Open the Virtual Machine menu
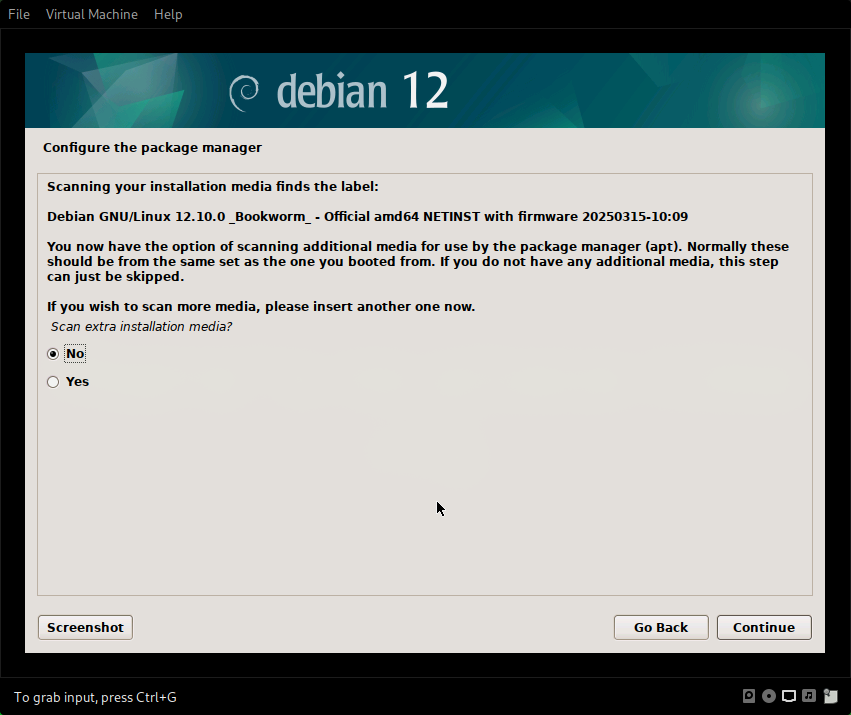The width and height of the screenshot is (851, 715). 91,14
